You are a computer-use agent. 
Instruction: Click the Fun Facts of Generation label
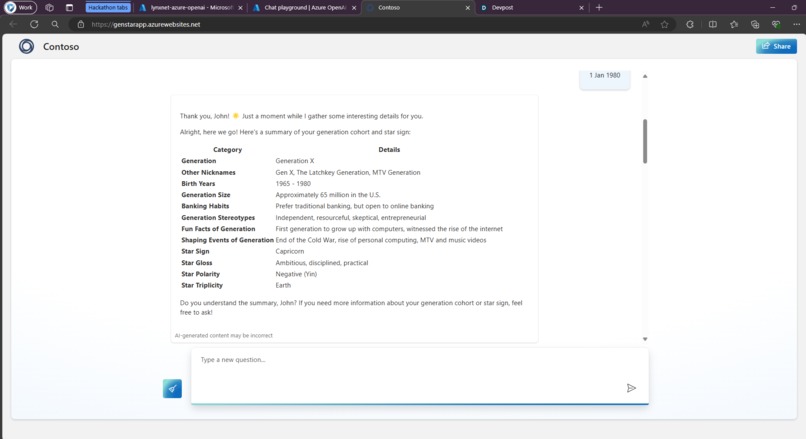(218, 229)
